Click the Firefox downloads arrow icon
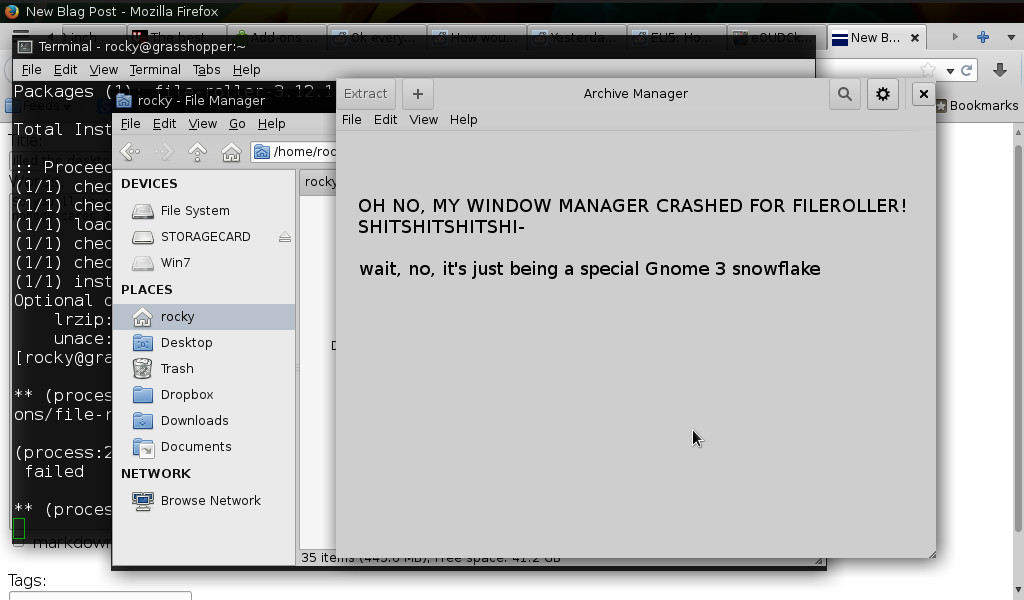 (x=999, y=70)
